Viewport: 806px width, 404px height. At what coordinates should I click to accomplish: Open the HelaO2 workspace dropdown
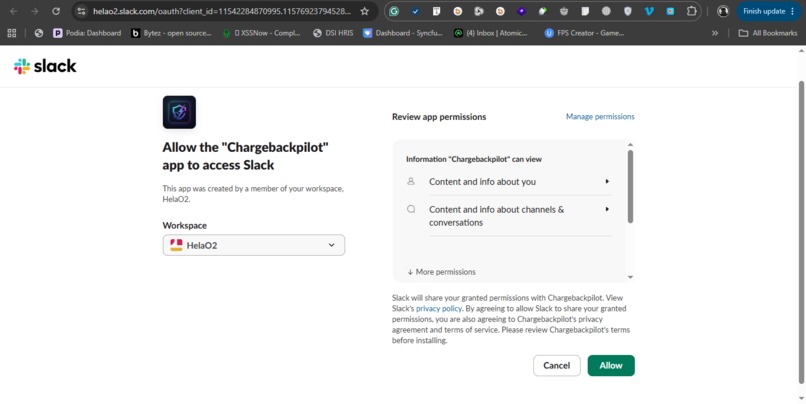pyautogui.click(x=253, y=245)
